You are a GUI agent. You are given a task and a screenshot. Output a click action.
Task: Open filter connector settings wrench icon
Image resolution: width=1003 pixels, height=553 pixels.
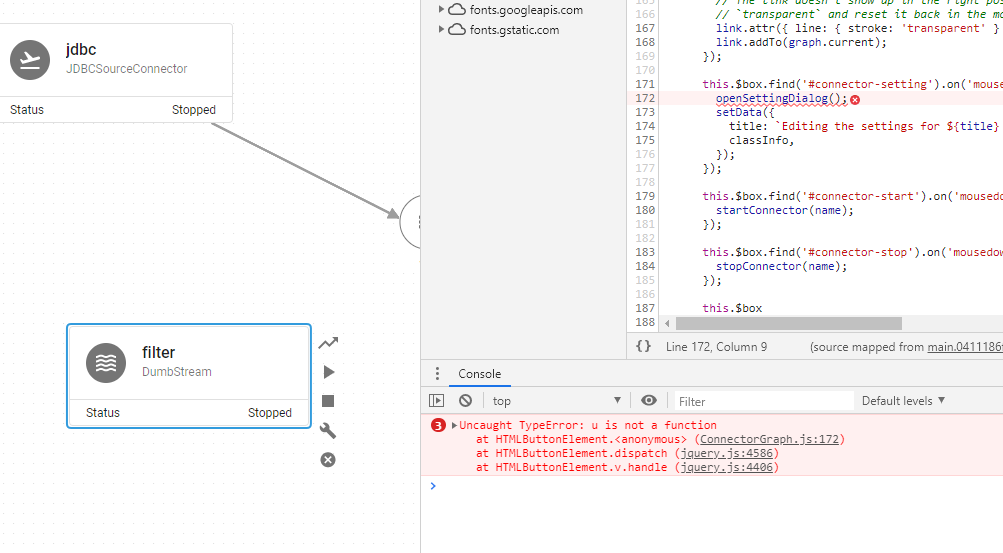pos(328,430)
